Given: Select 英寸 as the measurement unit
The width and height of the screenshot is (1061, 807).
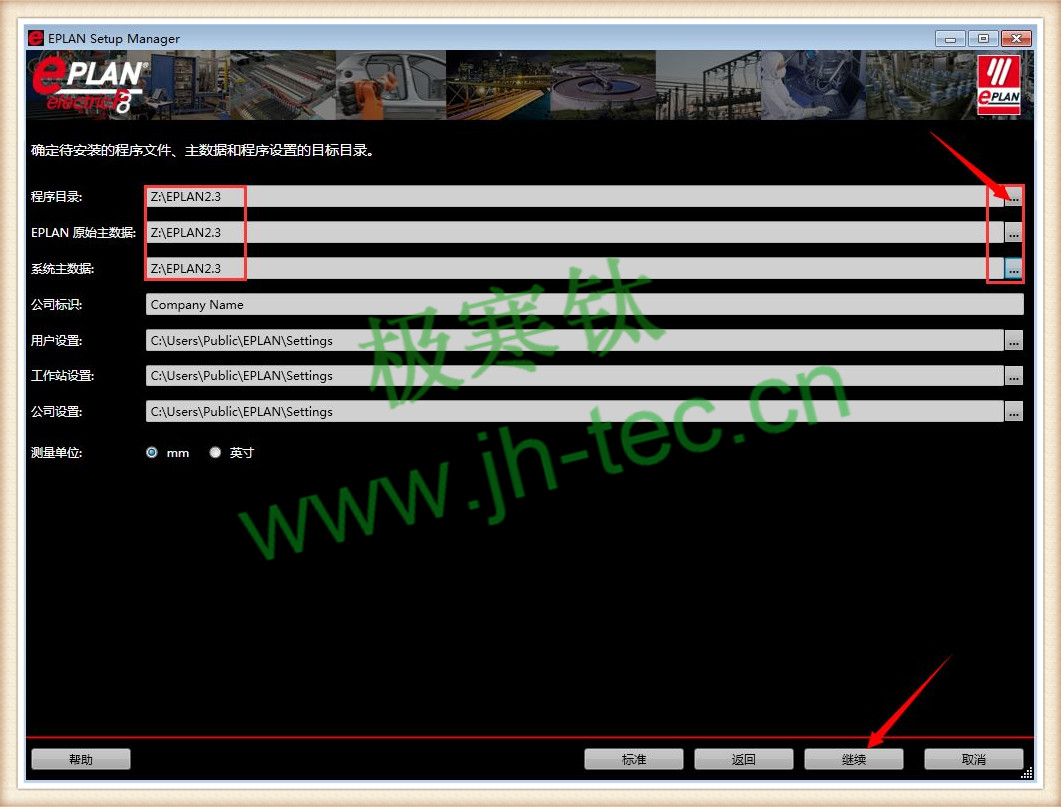Looking at the screenshot, I should pyautogui.click(x=215, y=453).
